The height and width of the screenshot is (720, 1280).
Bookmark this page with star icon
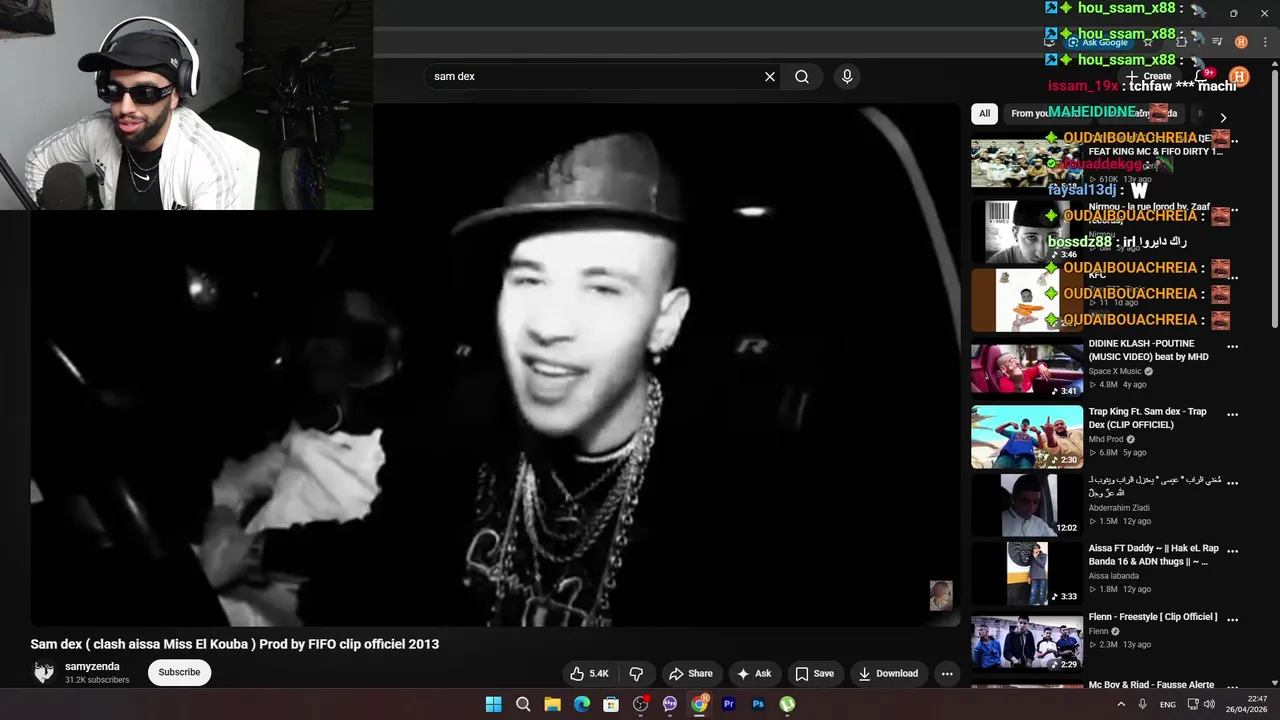click(x=1148, y=42)
